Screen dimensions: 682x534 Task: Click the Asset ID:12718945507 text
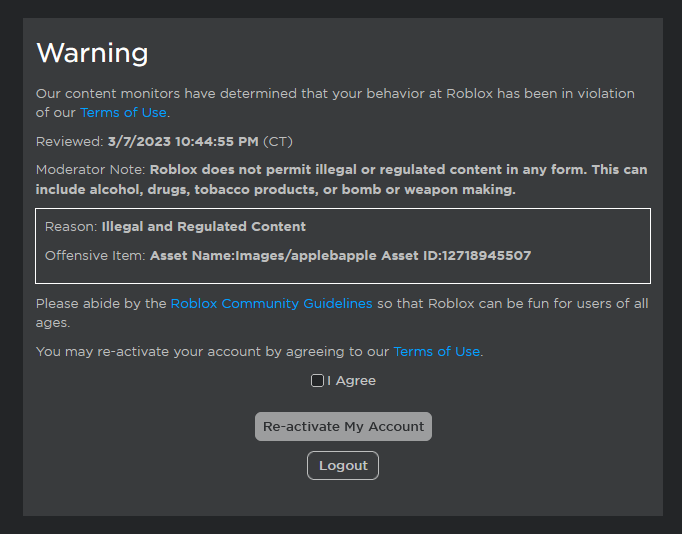pyautogui.click(x=456, y=255)
